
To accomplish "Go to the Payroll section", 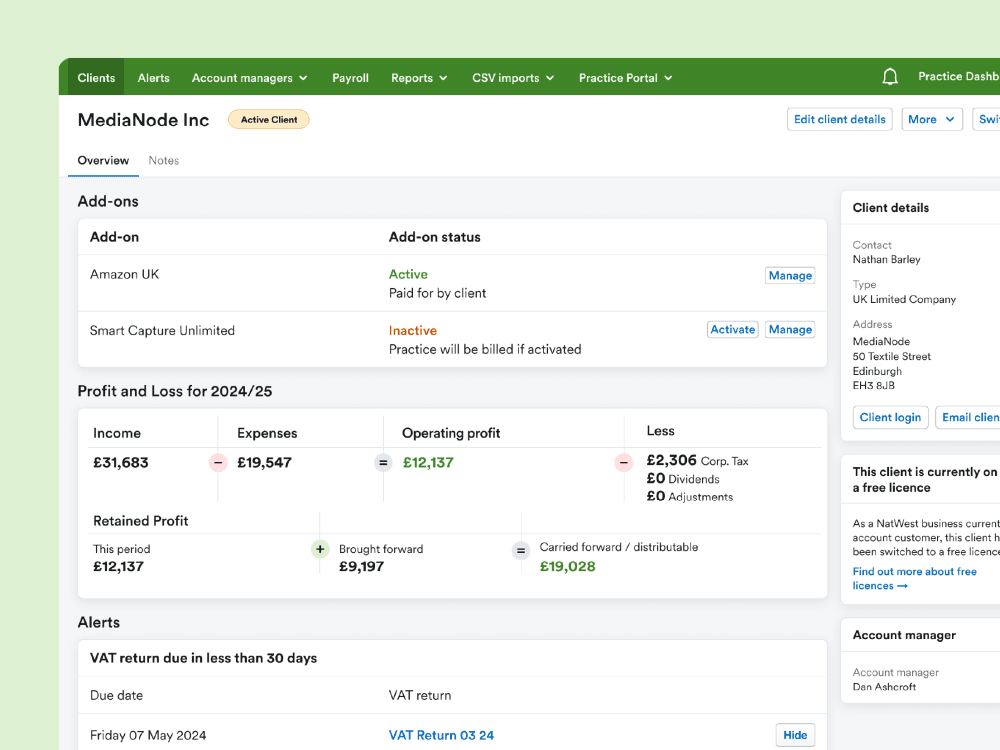I will (350, 77).
